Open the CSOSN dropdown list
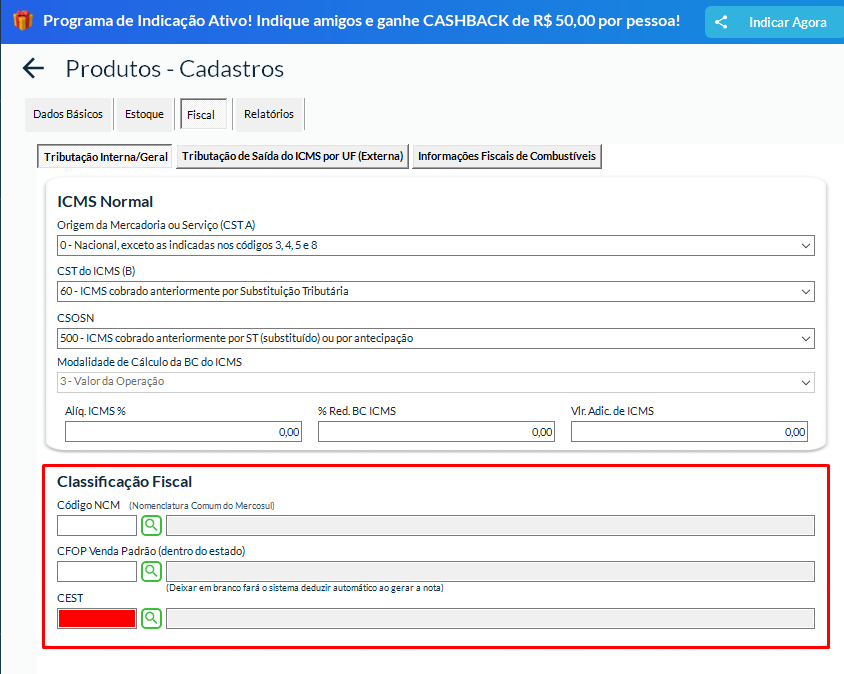844x674 pixels. tap(435, 338)
